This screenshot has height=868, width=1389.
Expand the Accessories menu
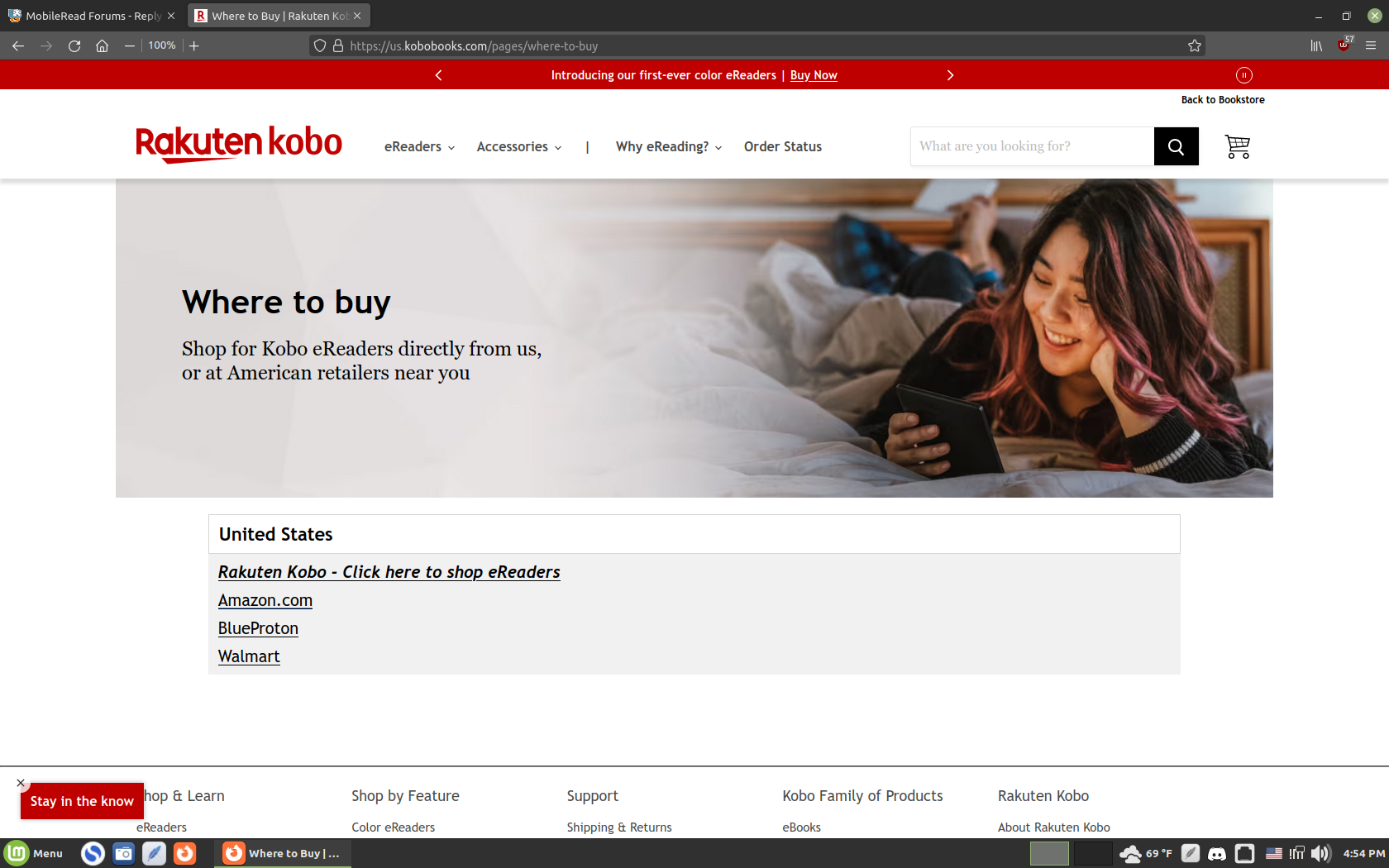(x=519, y=146)
